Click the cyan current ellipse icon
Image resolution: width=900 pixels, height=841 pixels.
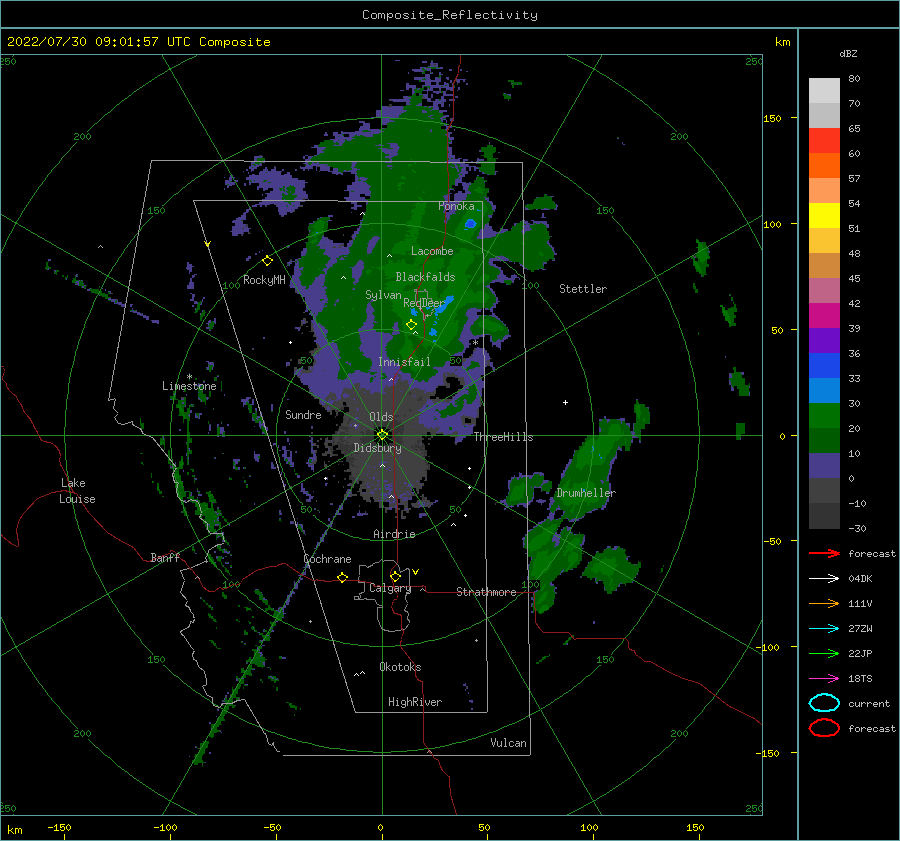pyautogui.click(x=824, y=703)
